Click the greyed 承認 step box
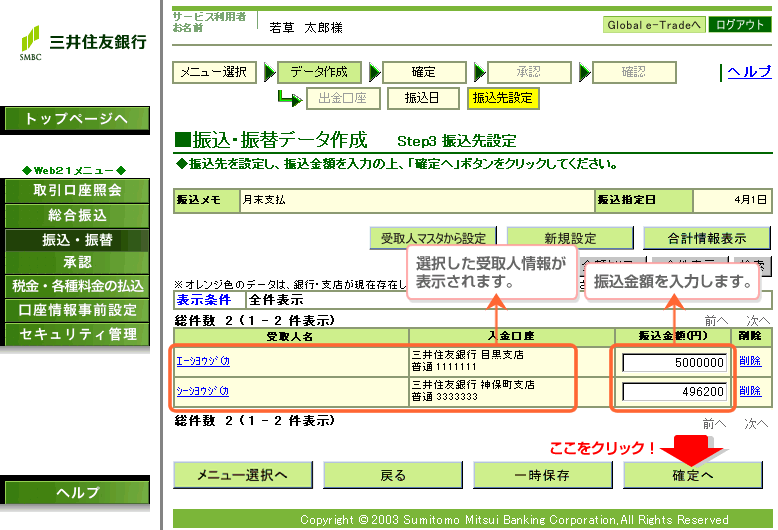Screen dimensions: 778x530 point(529,72)
